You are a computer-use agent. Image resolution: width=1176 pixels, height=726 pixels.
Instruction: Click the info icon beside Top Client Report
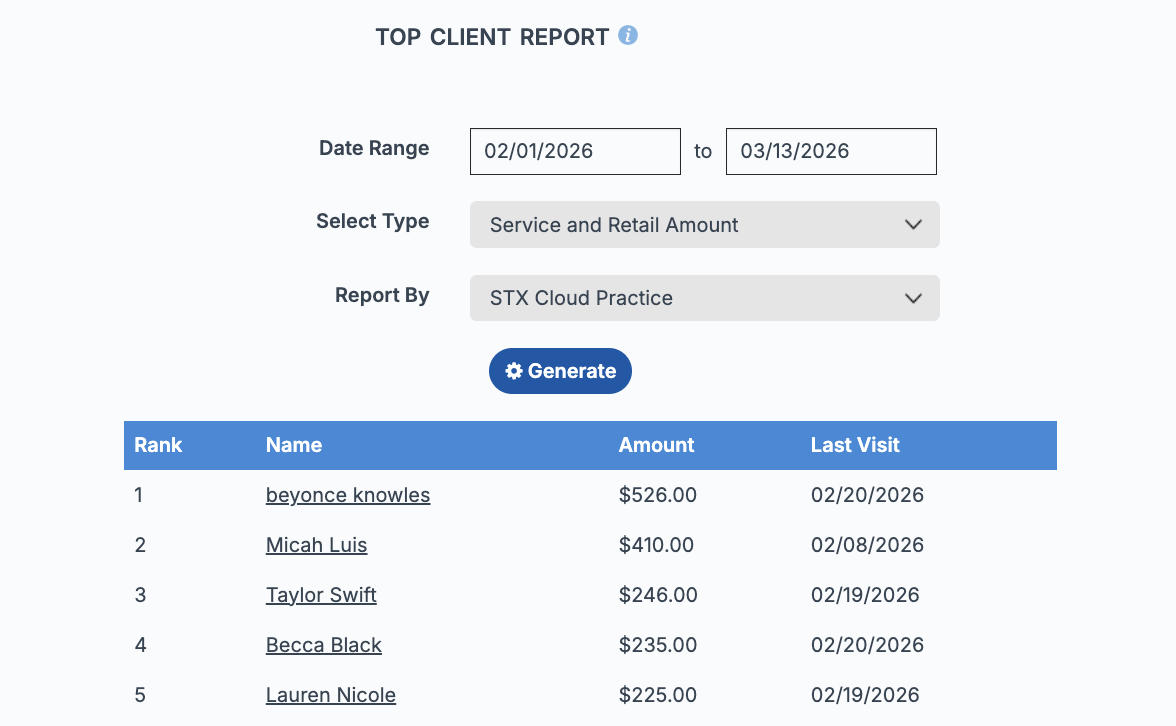click(628, 36)
